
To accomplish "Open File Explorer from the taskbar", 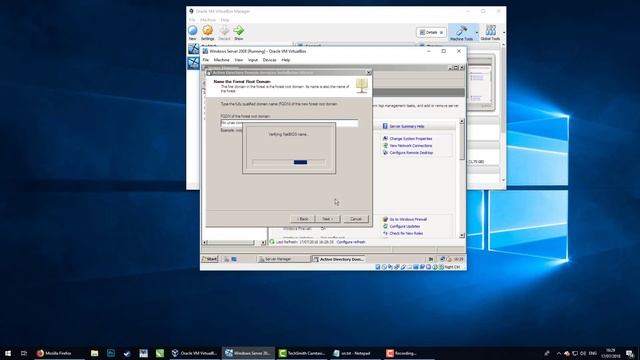I will pos(94,353).
